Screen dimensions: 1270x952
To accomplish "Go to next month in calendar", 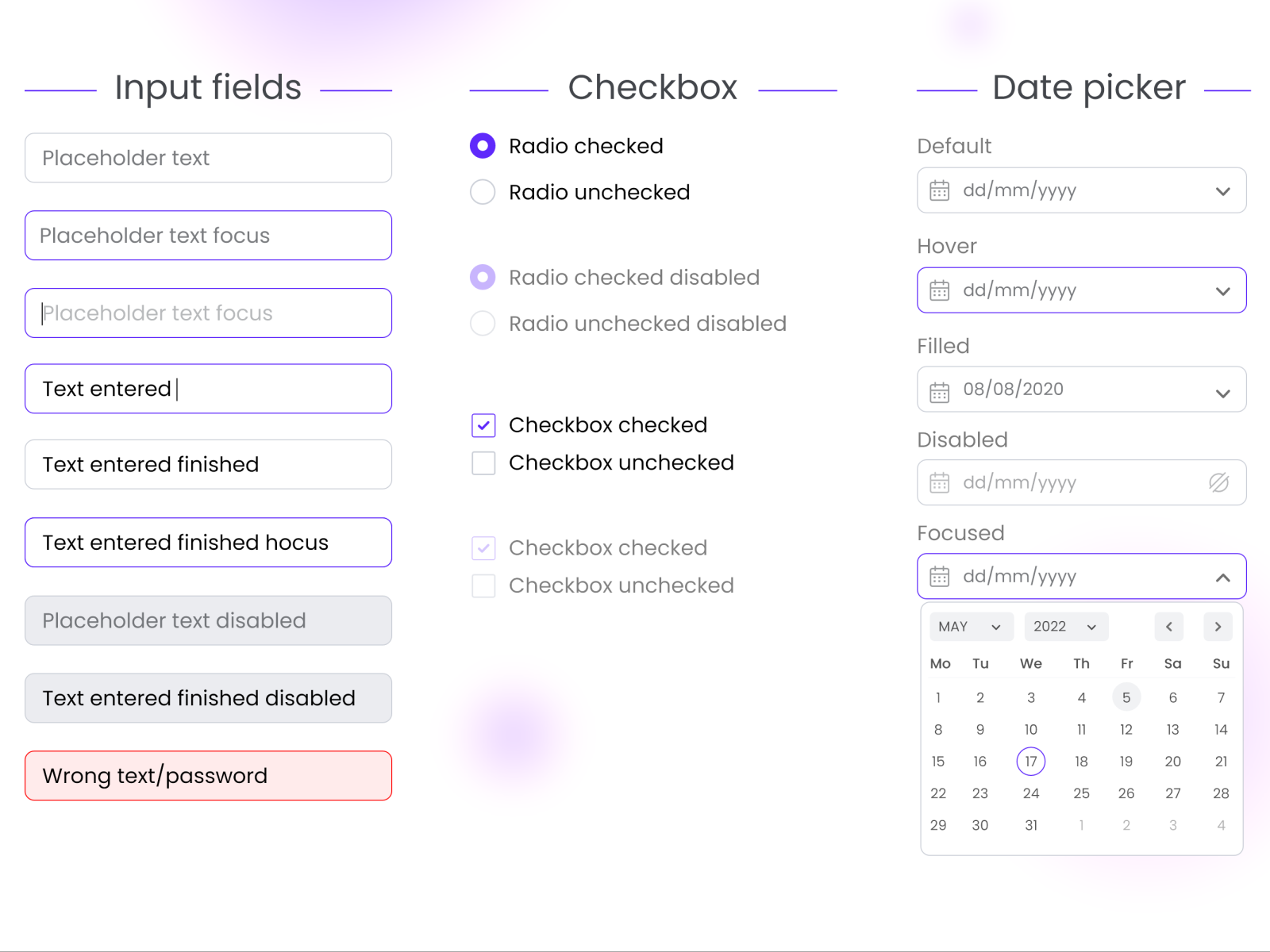I will pyautogui.click(x=1218, y=627).
